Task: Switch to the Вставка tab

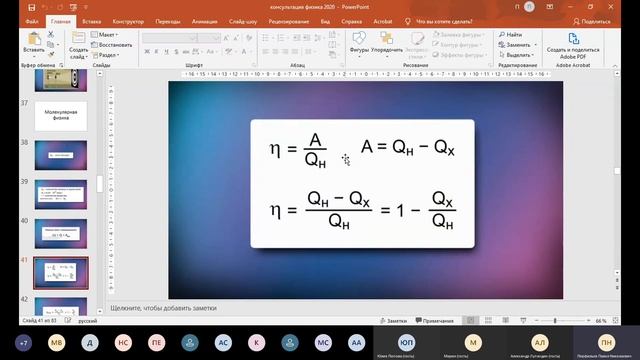Action: click(x=91, y=22)
